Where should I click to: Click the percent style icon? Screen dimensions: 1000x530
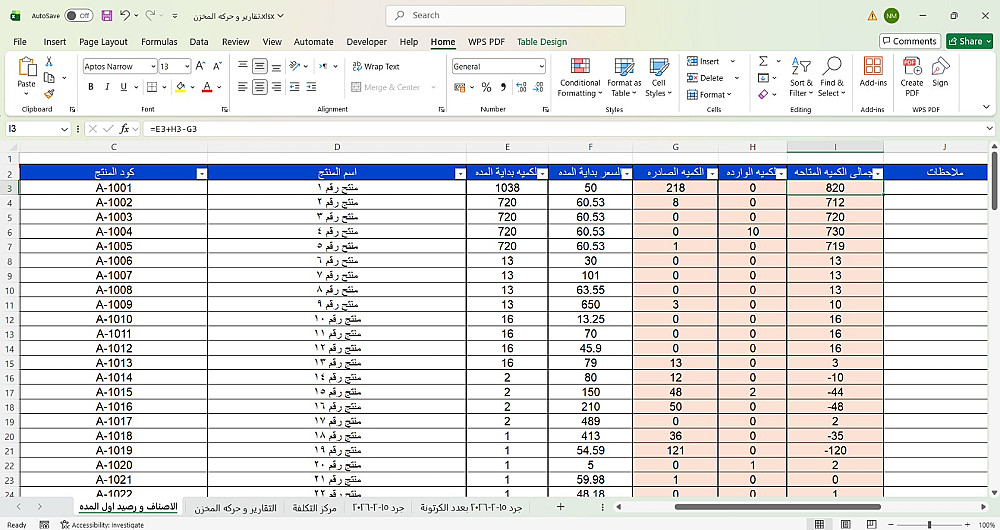coord(487,87)
